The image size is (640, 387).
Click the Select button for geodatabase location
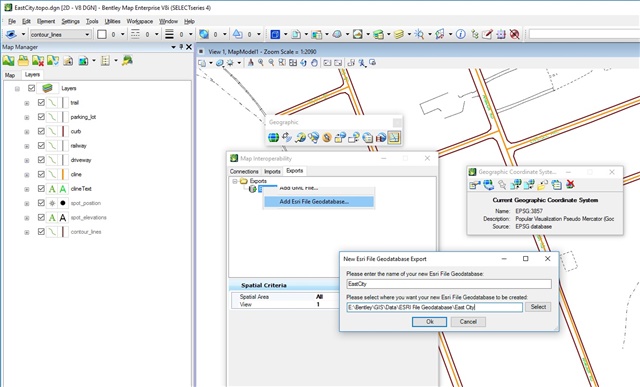(x=538, y=307)
